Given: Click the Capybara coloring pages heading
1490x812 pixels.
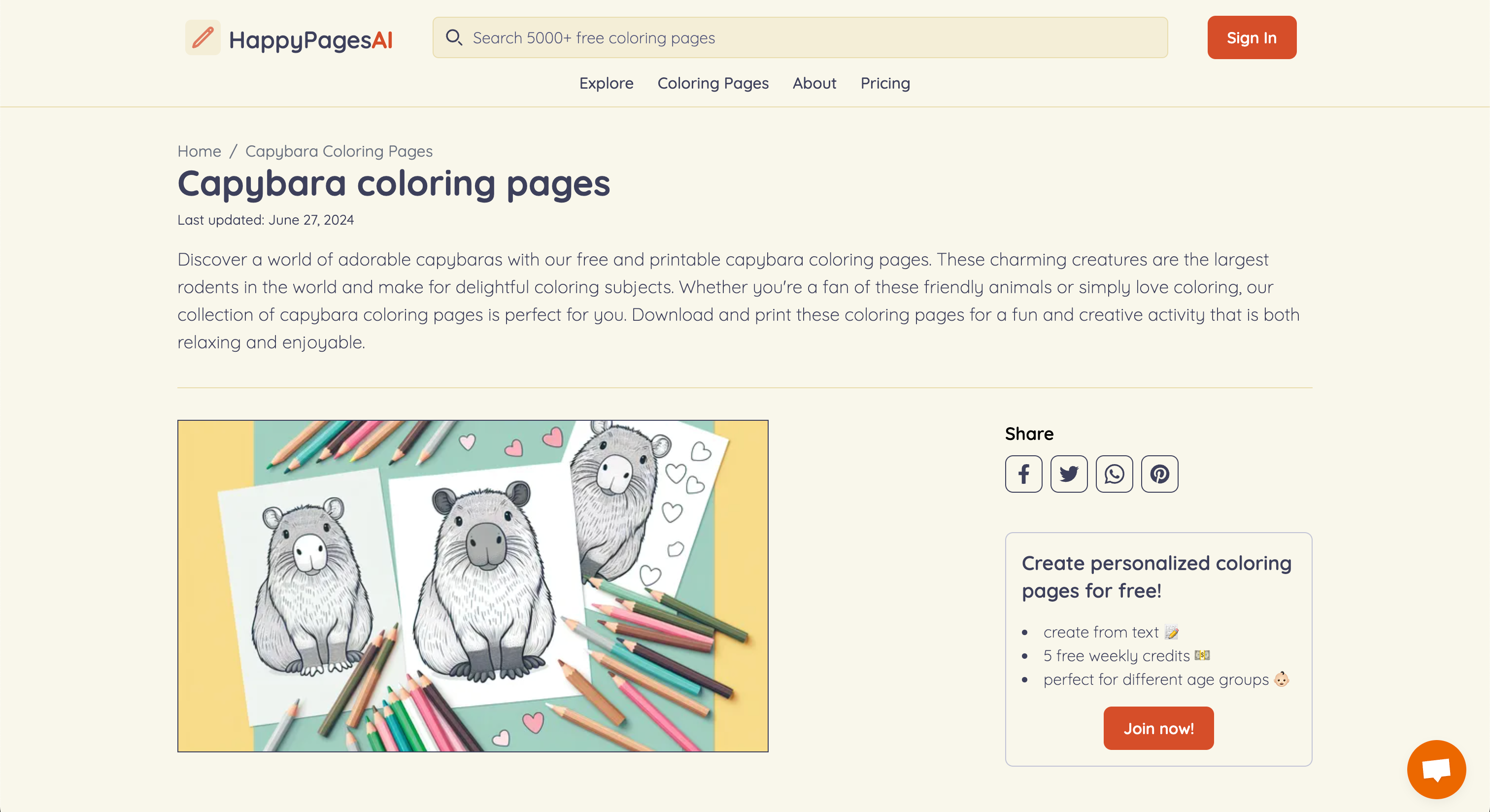Looking at the screenshot, I should [393, 183].
